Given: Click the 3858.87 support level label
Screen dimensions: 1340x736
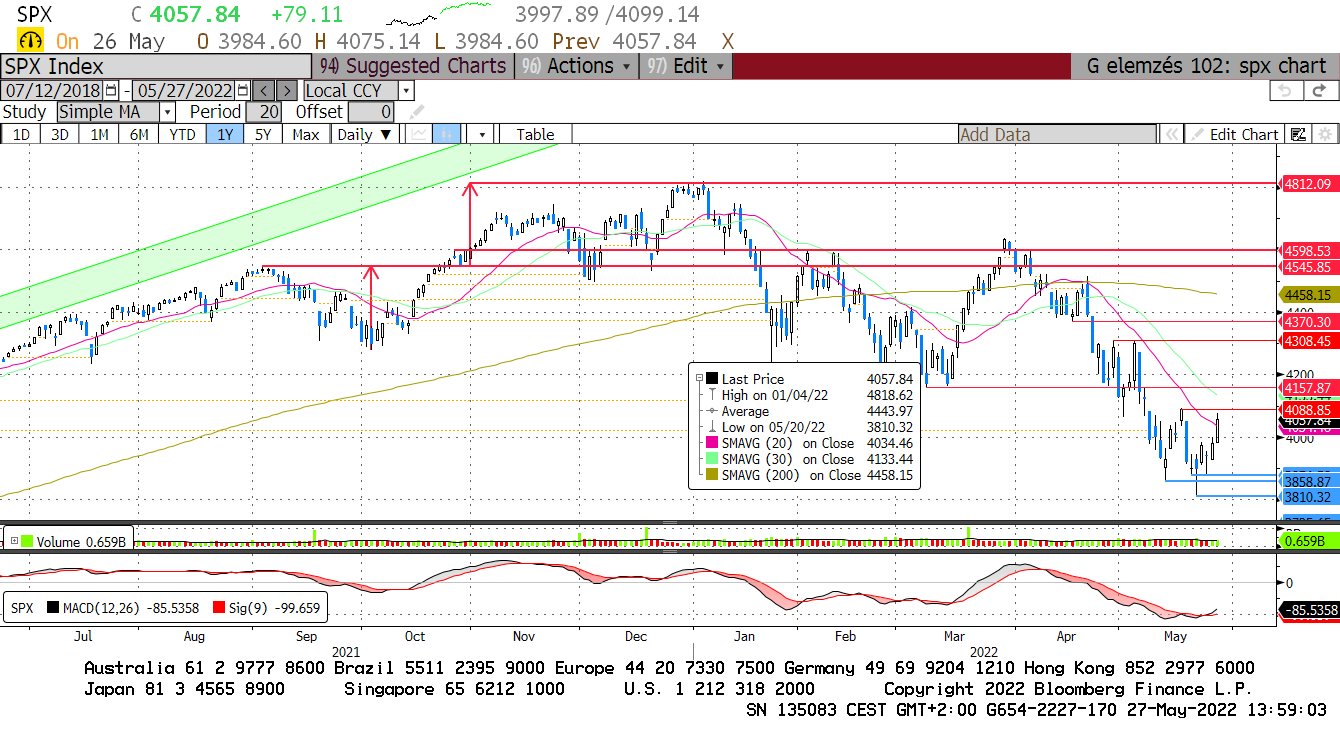Looking at the screenshot, I should [x=1308, y=481].
